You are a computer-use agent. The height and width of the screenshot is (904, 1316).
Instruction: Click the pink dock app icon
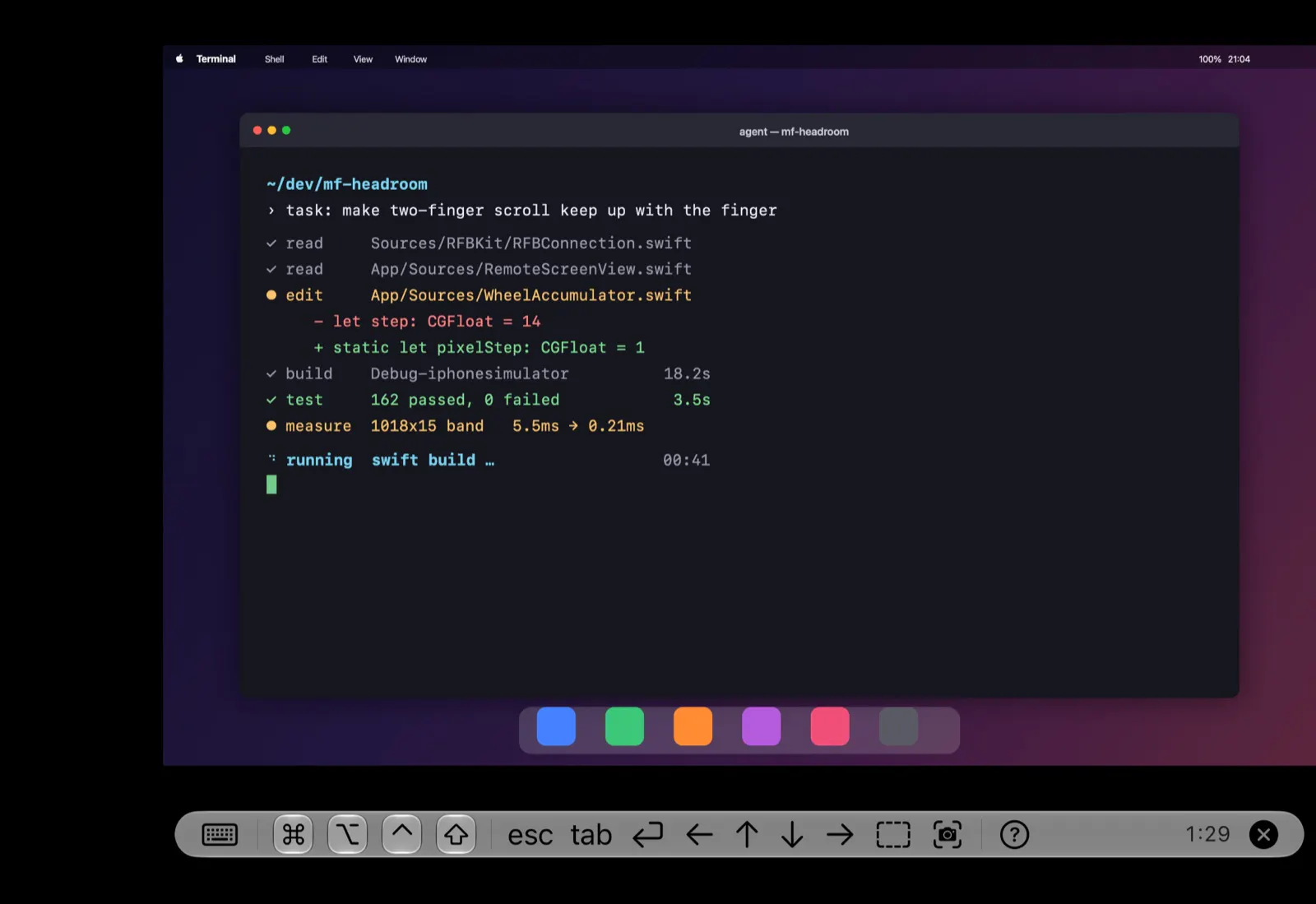coord(830,726)
